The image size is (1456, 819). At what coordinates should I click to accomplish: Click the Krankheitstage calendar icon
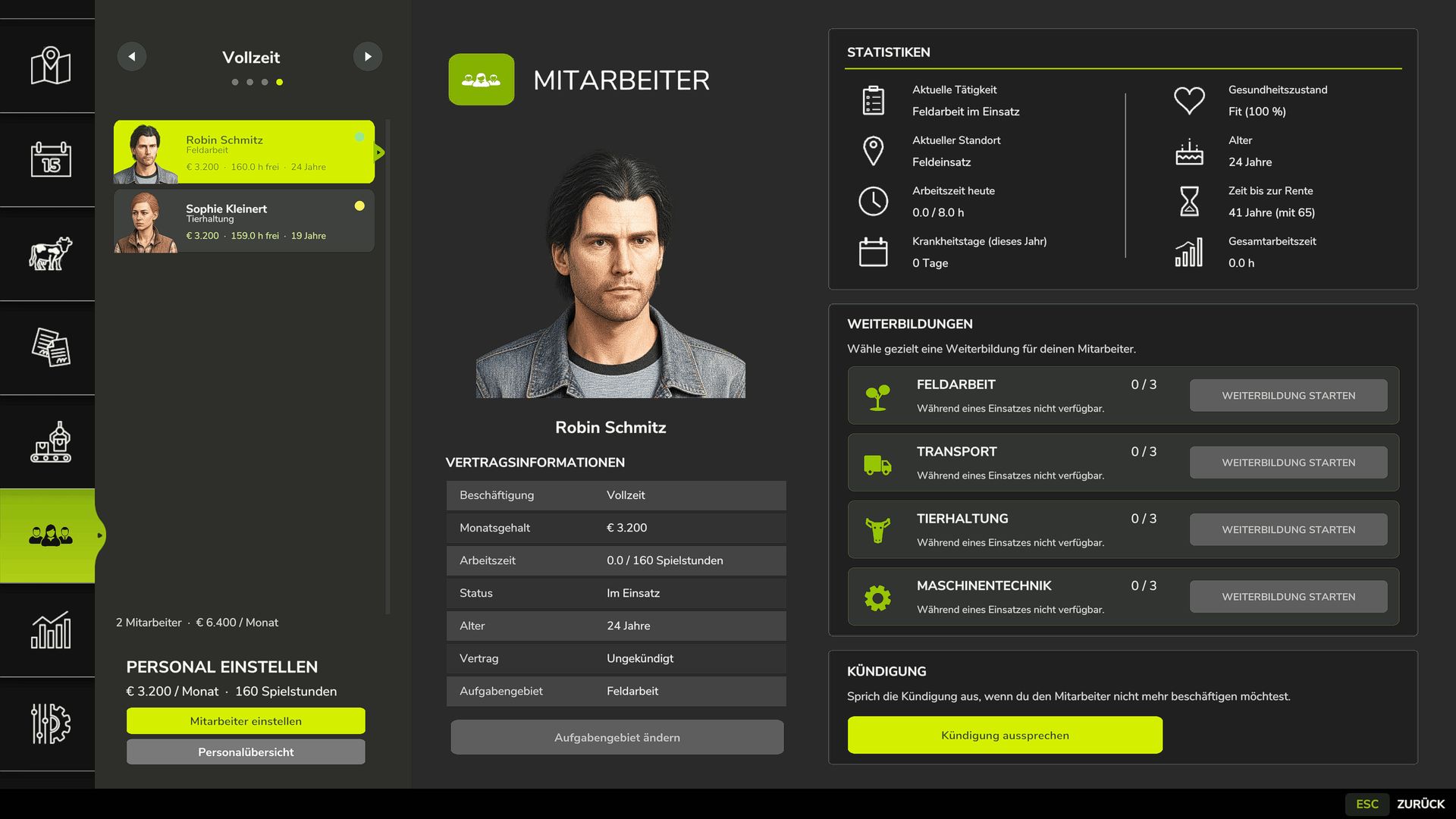(x=873, y=252)
